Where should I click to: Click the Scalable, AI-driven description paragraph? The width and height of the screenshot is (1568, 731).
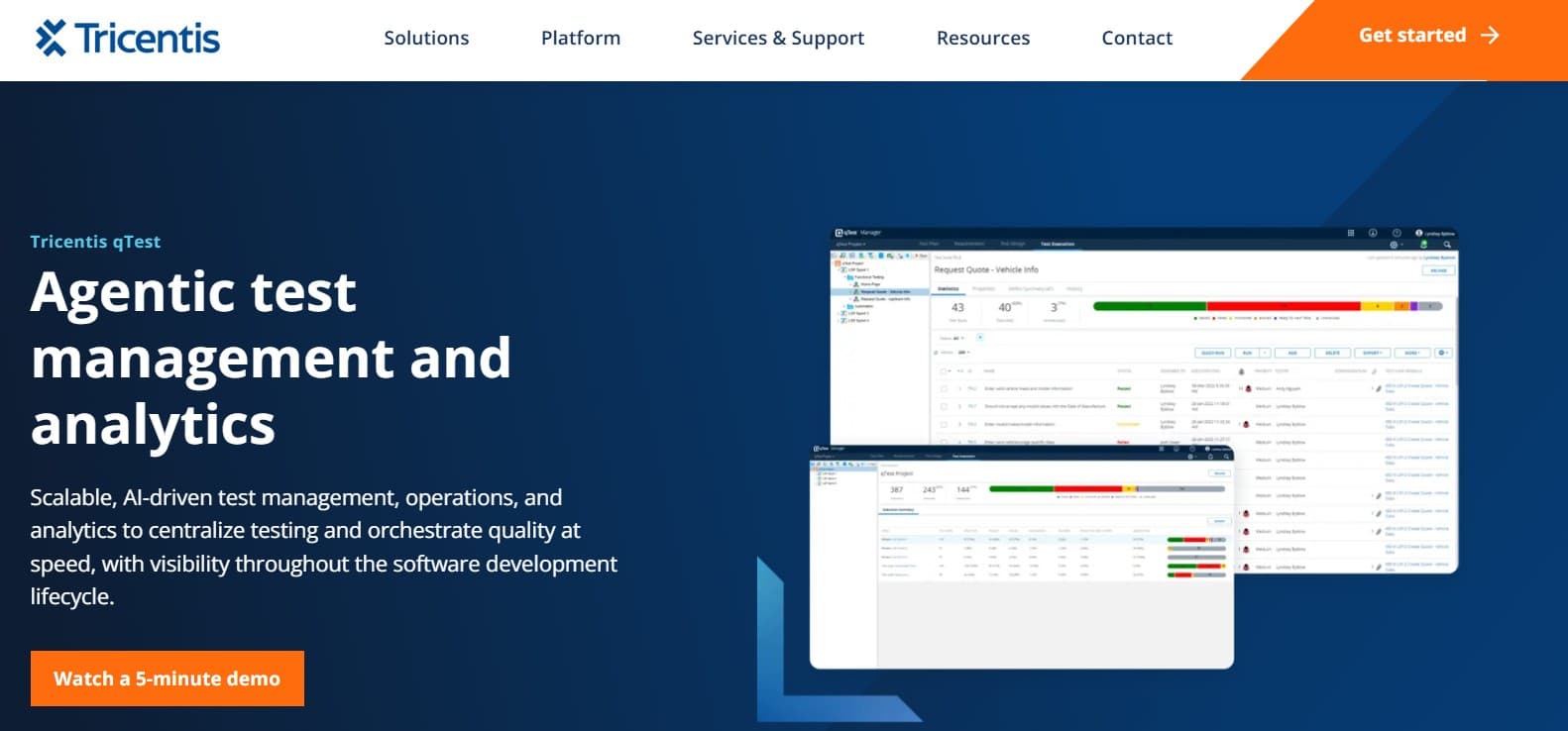click(x=323, y=547)
